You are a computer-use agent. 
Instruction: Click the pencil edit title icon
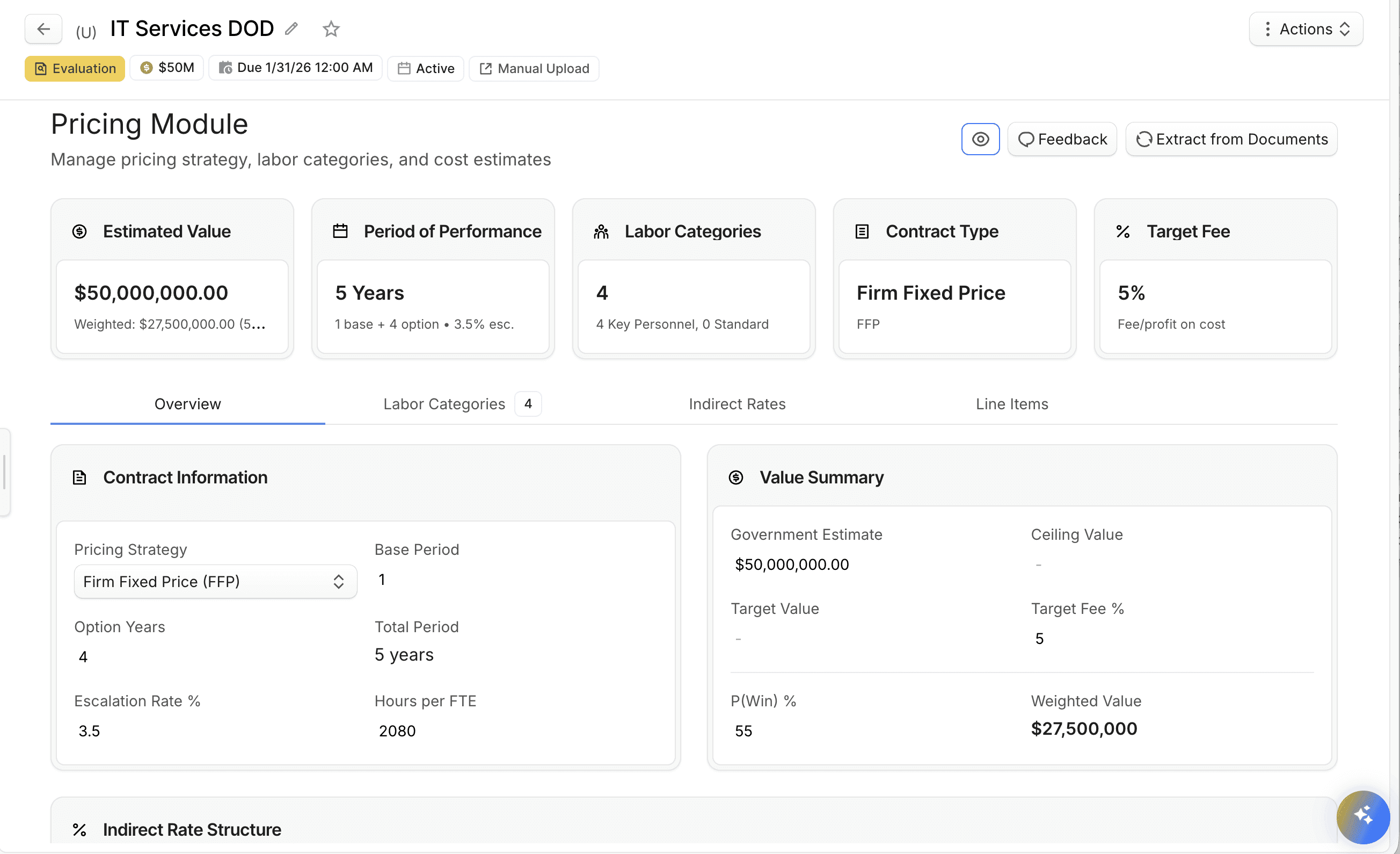[x=291, y=28]
